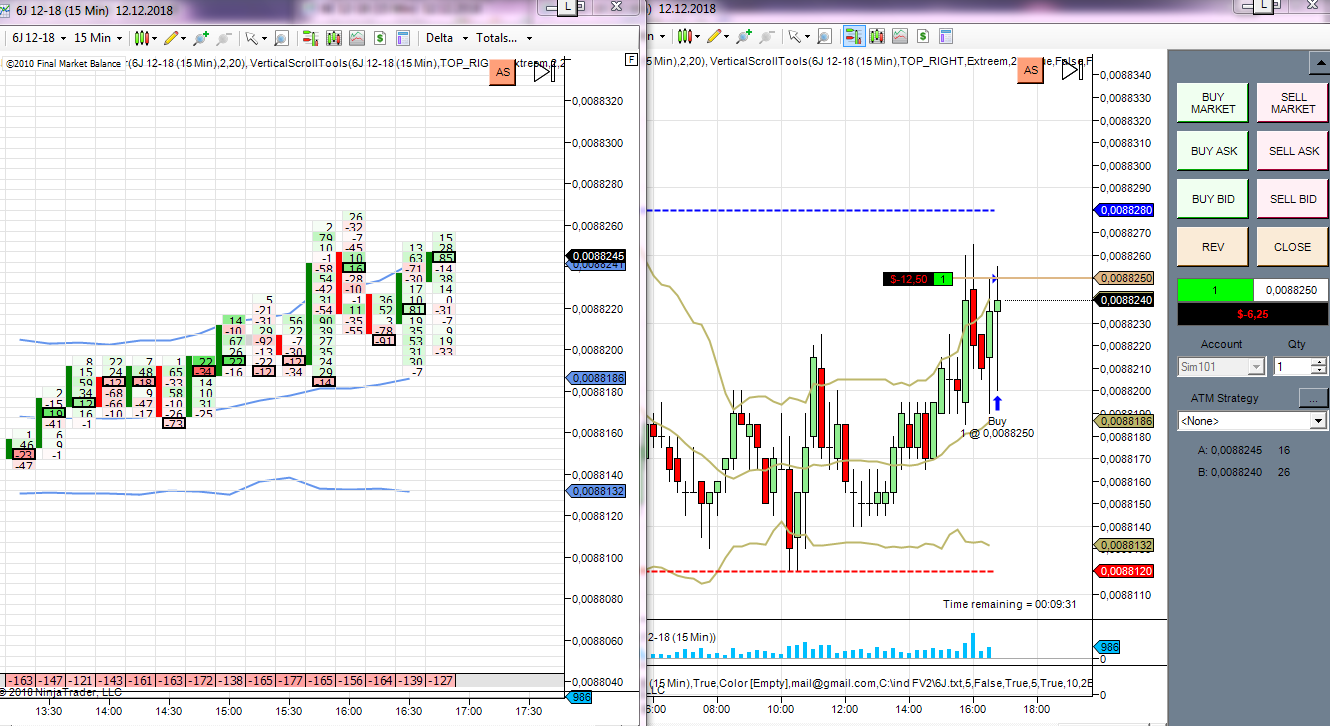This screenshot has height=726, width=1330.
Task: Open drawing tools pencil in left chart window
Action: pyautogui.click(x=174, y=38)
